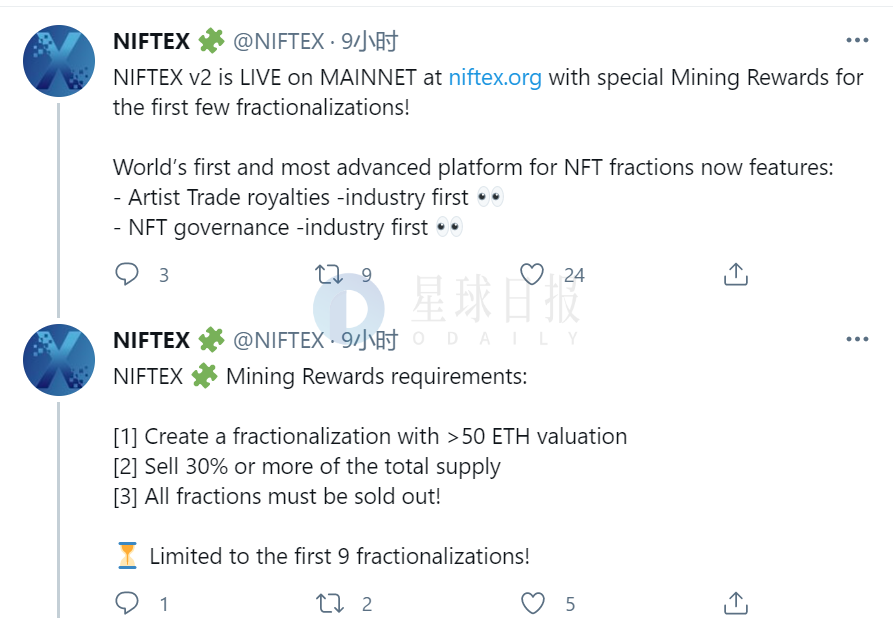Reply to the NIFTEX v2 mainnet tweet
This screenshot has height=618, width=893.
click(x=126, y=274)
